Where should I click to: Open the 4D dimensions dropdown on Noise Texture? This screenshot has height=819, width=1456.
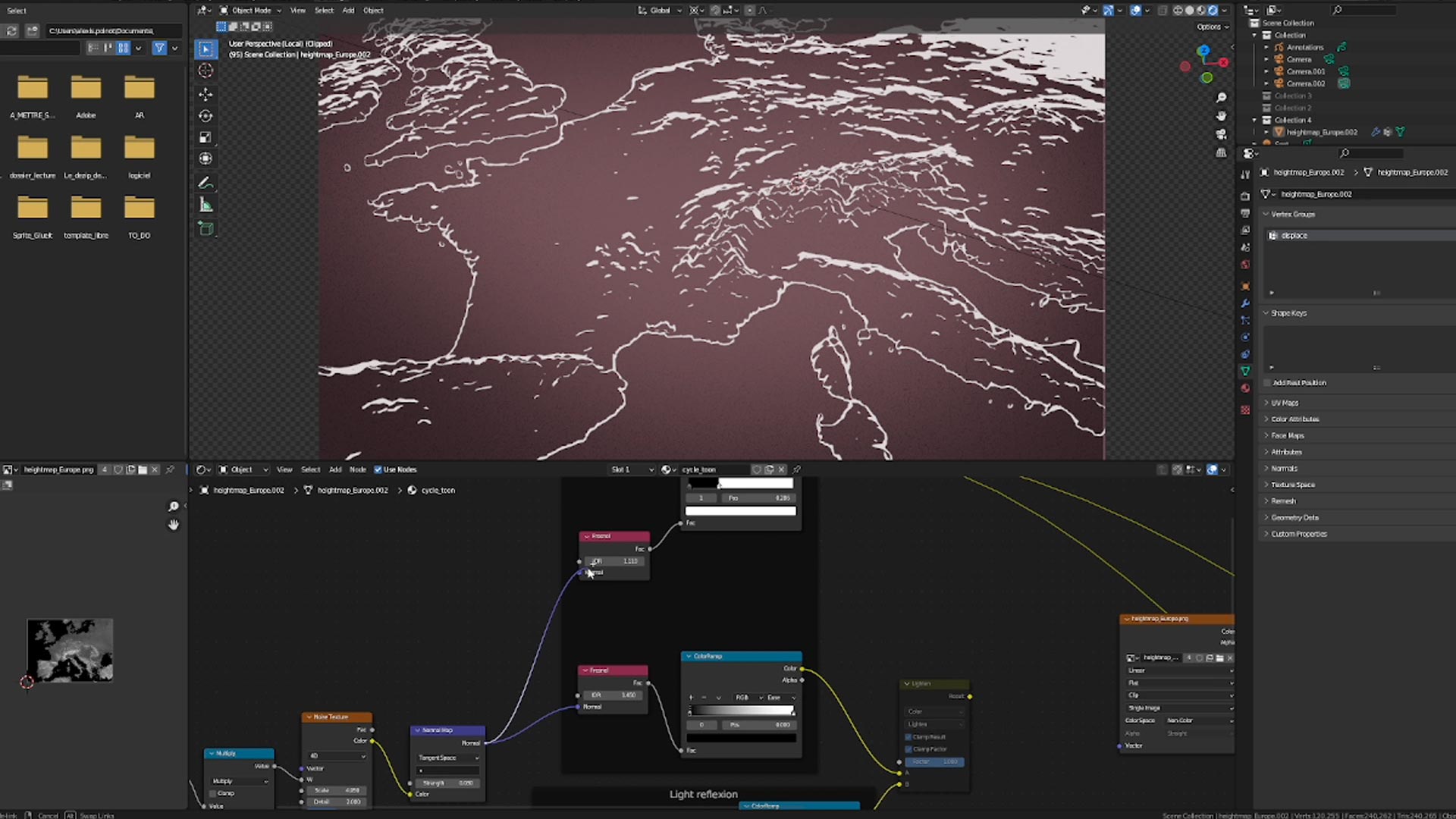(x=337, y=756)
